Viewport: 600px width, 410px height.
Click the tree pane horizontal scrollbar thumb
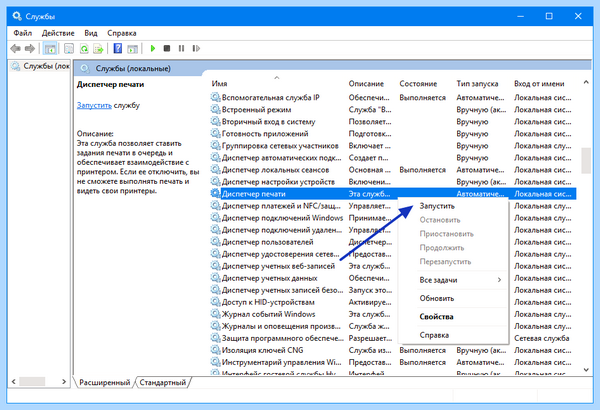[x=32, y=381]
